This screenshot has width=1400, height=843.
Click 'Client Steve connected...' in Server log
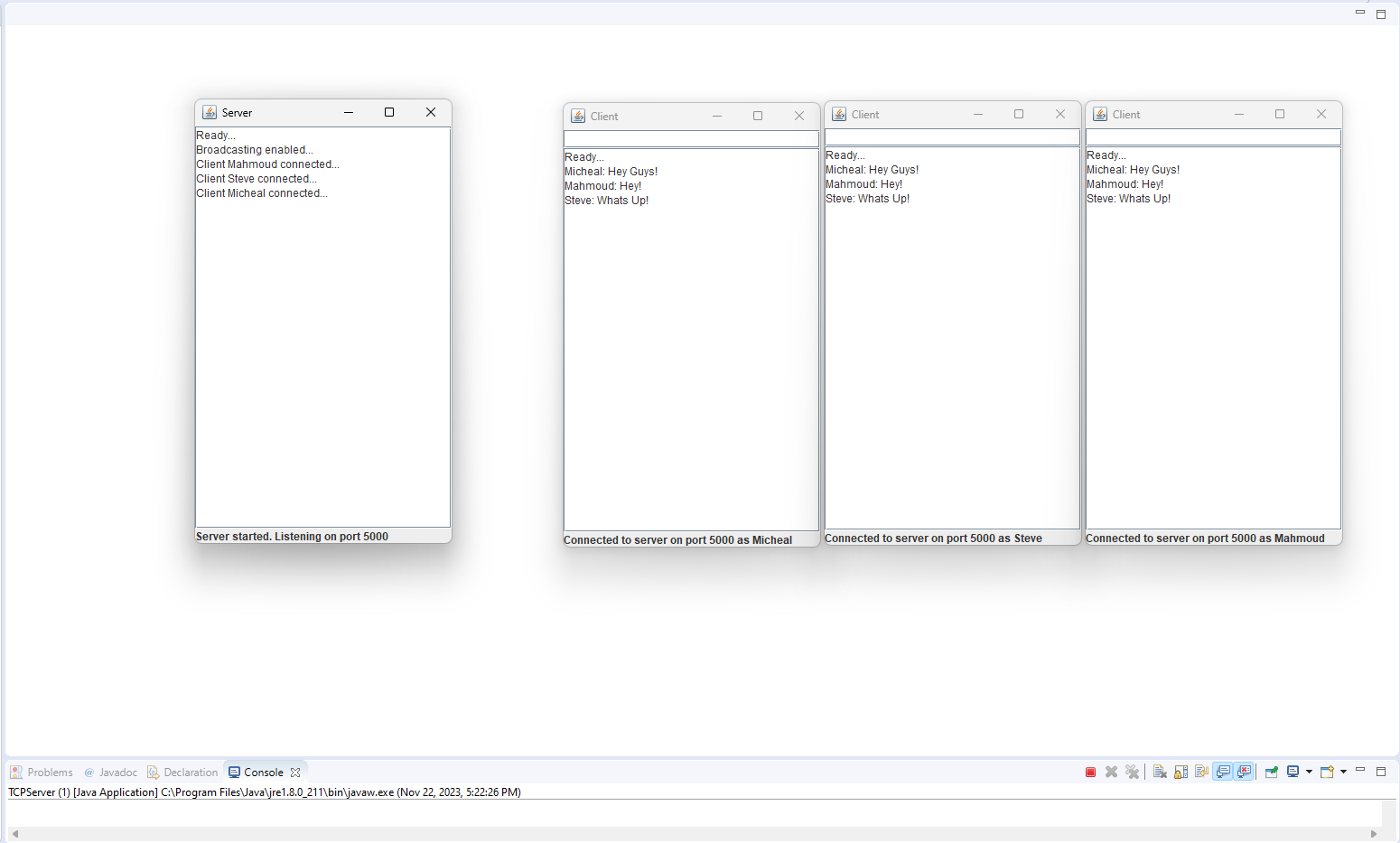coord(257,179)
